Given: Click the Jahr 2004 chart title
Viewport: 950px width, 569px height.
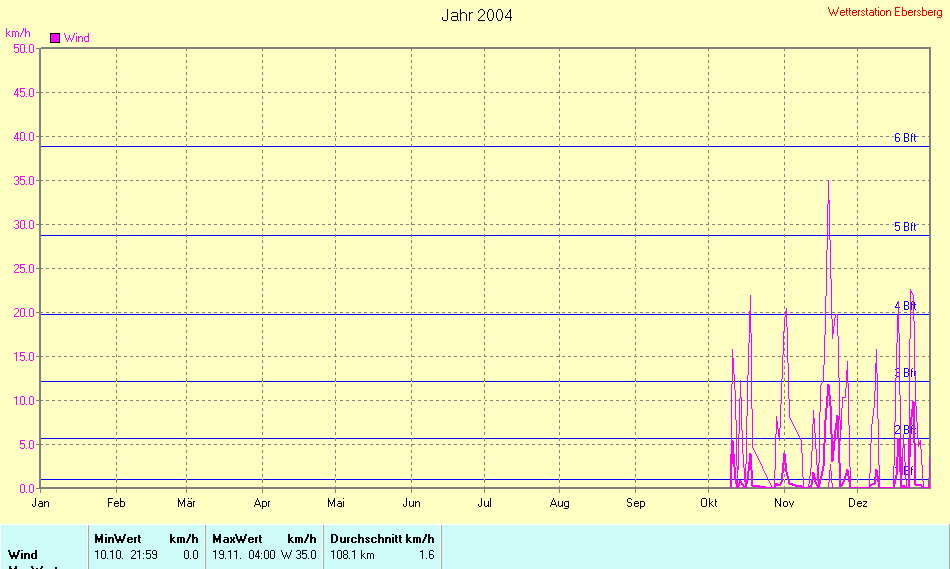Looking at the screenshot, I should tap(477, 16).
